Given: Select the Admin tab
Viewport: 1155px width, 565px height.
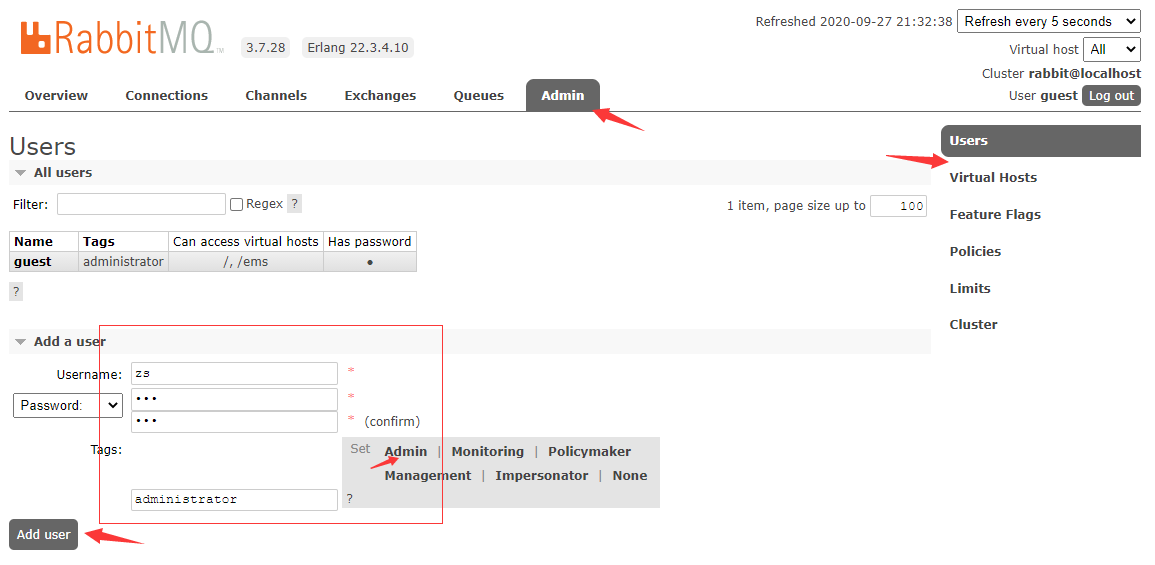Looking at the screenshot, I should point(563,95).
